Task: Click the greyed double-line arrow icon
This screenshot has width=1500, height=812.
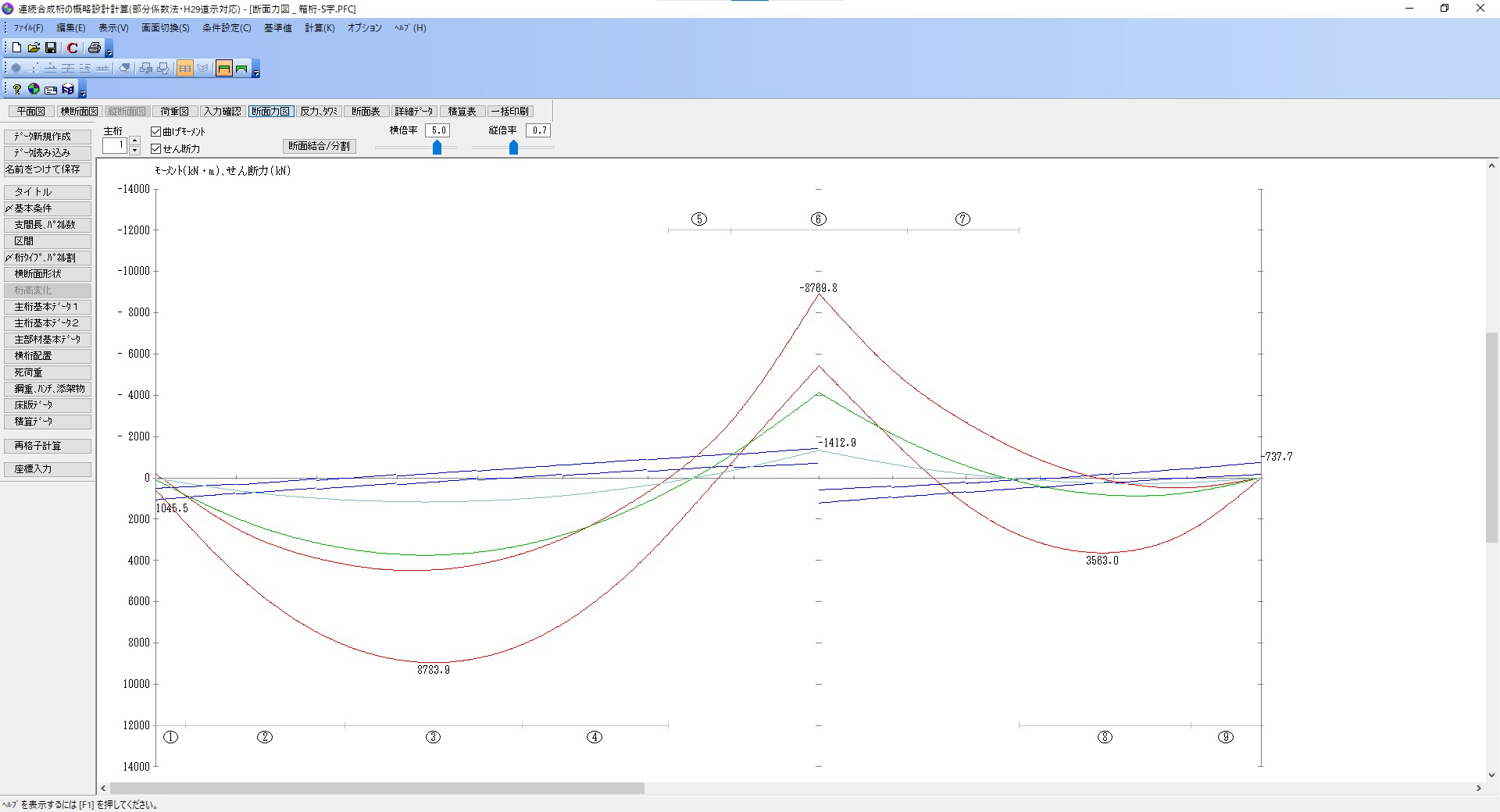Action: [102, 68]
